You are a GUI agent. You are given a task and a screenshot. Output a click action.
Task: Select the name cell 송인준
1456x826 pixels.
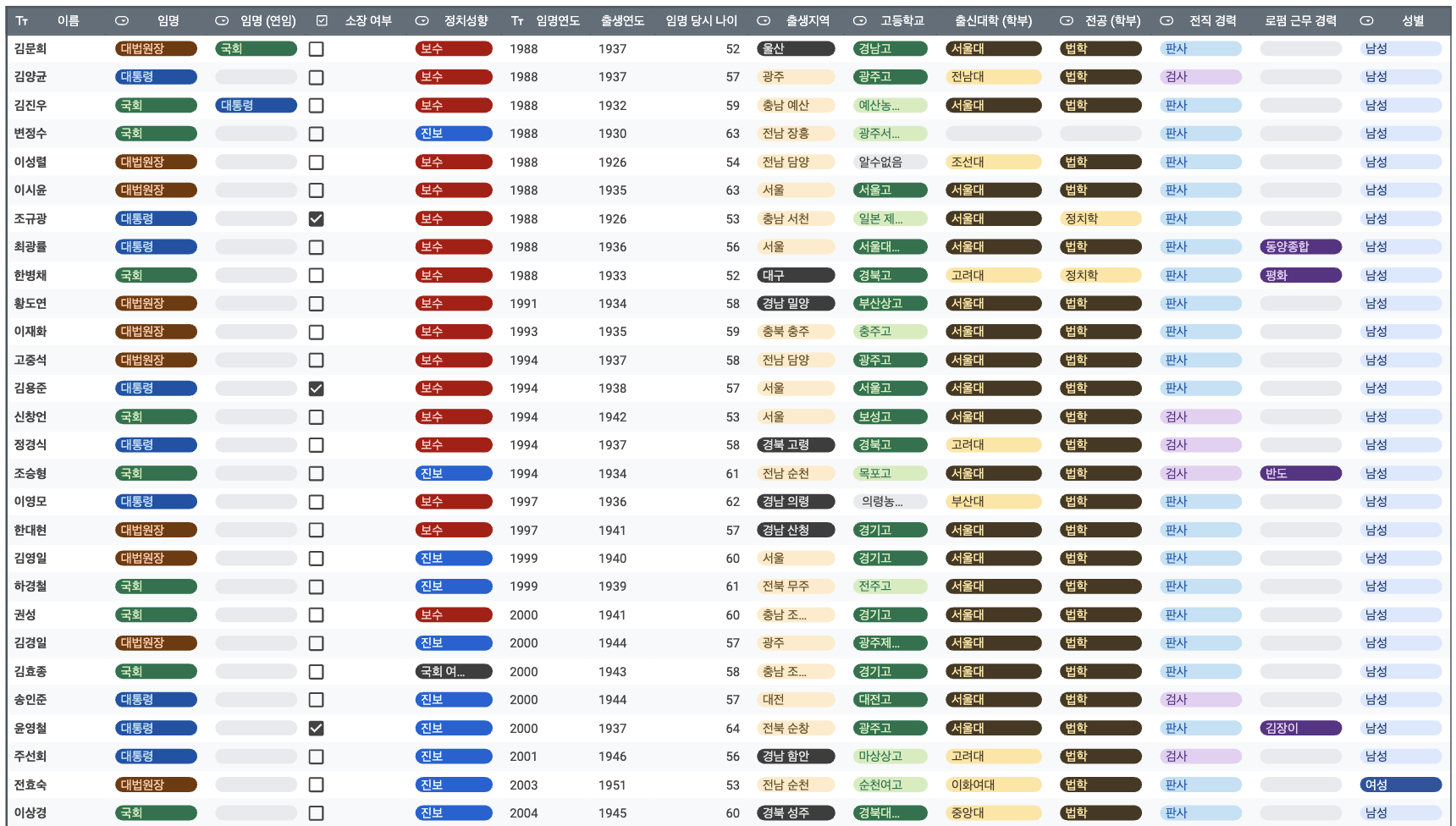pyautogui.click(x=30, y=699)
